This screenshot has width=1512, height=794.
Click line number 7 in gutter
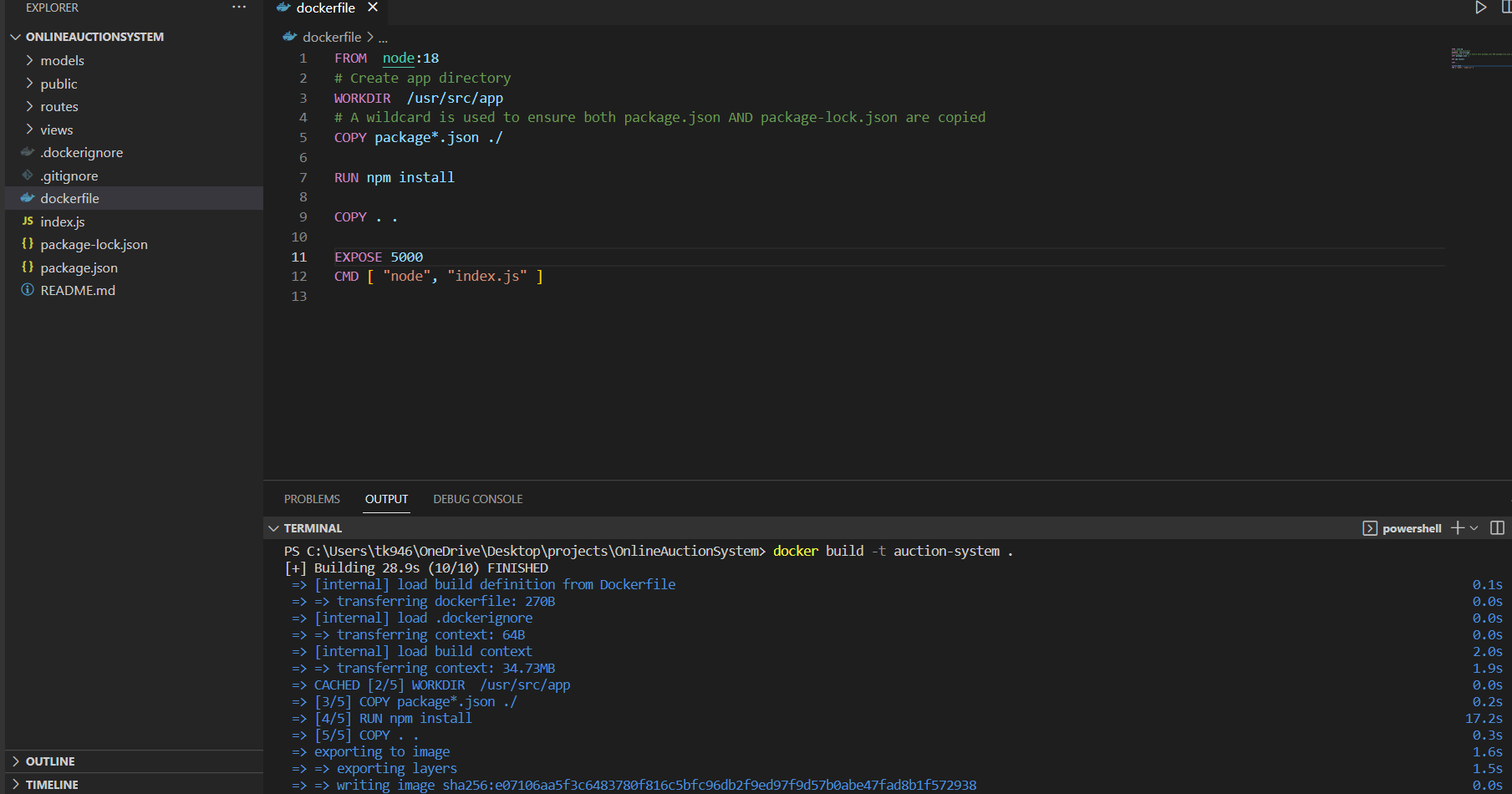tap(303, 177)
